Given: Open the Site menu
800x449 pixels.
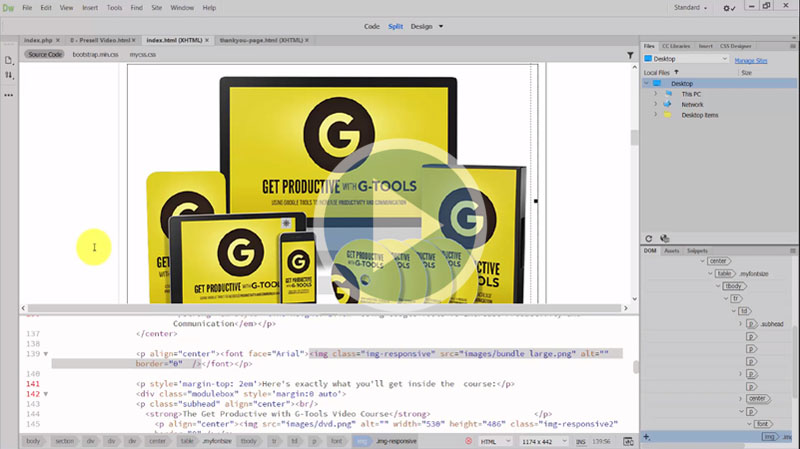Looking at the screenshot, I should 155,8.
